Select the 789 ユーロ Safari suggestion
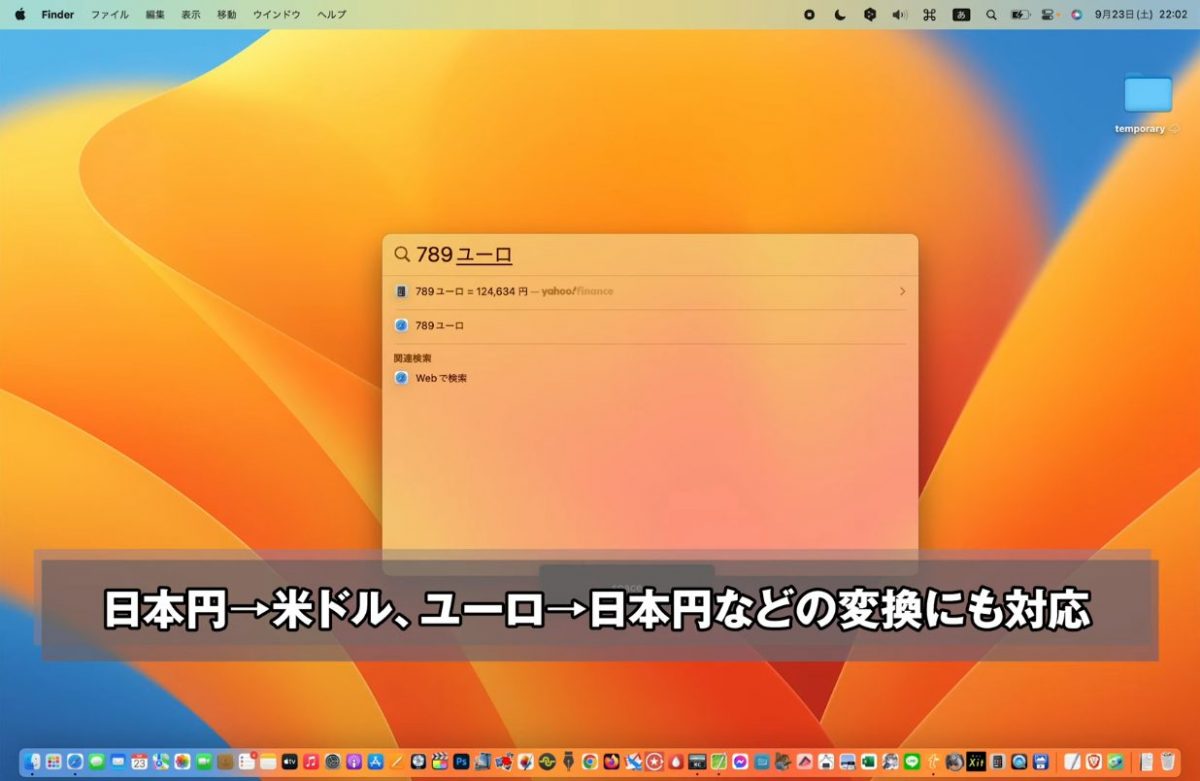1200x781 pixels. pos(650,325)
